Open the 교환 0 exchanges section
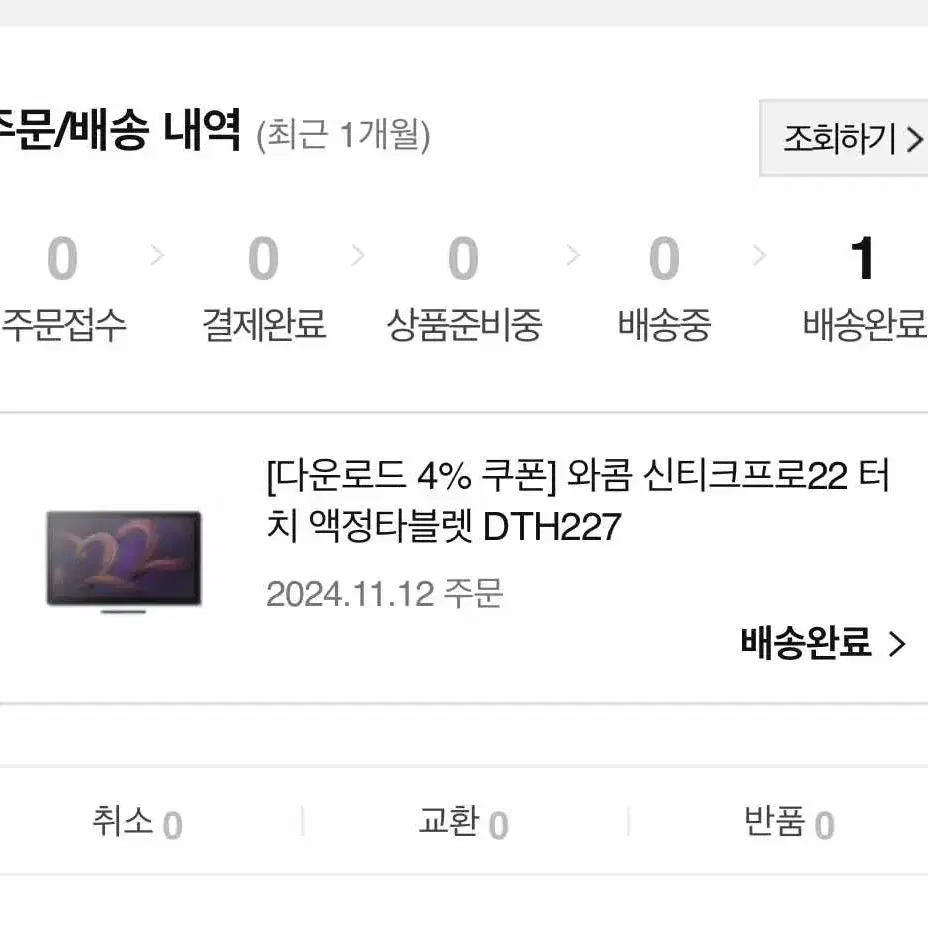The width and height of the screenshot is (928, 928). click(x=463, y=823)
